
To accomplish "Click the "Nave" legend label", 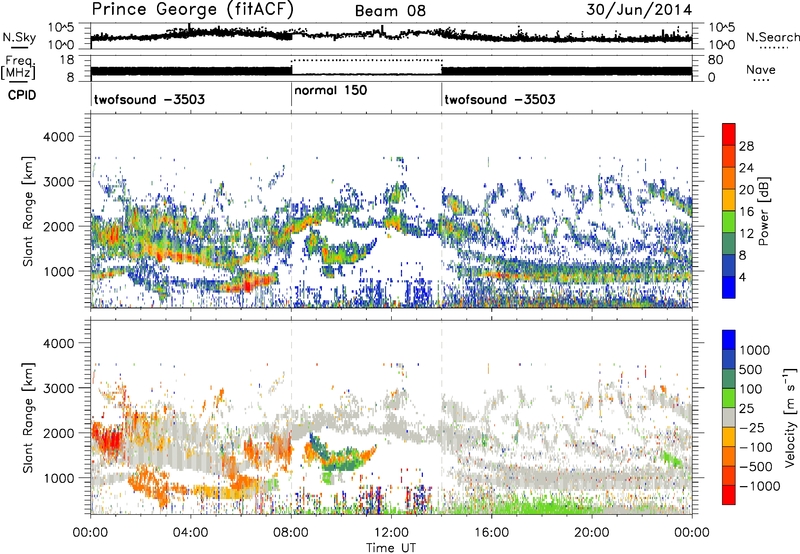I will pyautogui.click(x=761, y=69).
